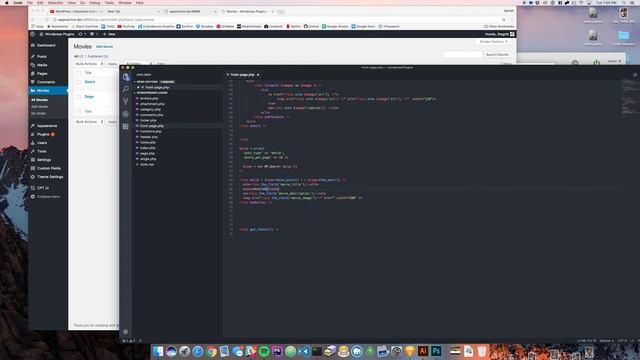Open the Debug menu in macOS menu bar

(x=95, y=2)
